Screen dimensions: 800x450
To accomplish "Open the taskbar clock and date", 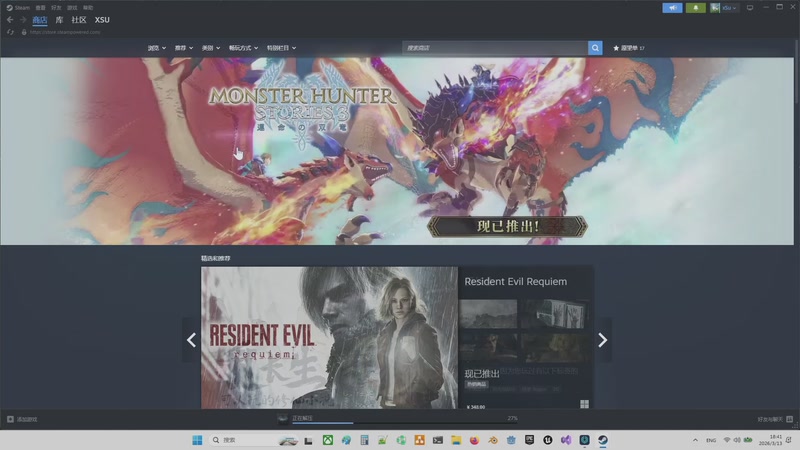I will (772, 440).
